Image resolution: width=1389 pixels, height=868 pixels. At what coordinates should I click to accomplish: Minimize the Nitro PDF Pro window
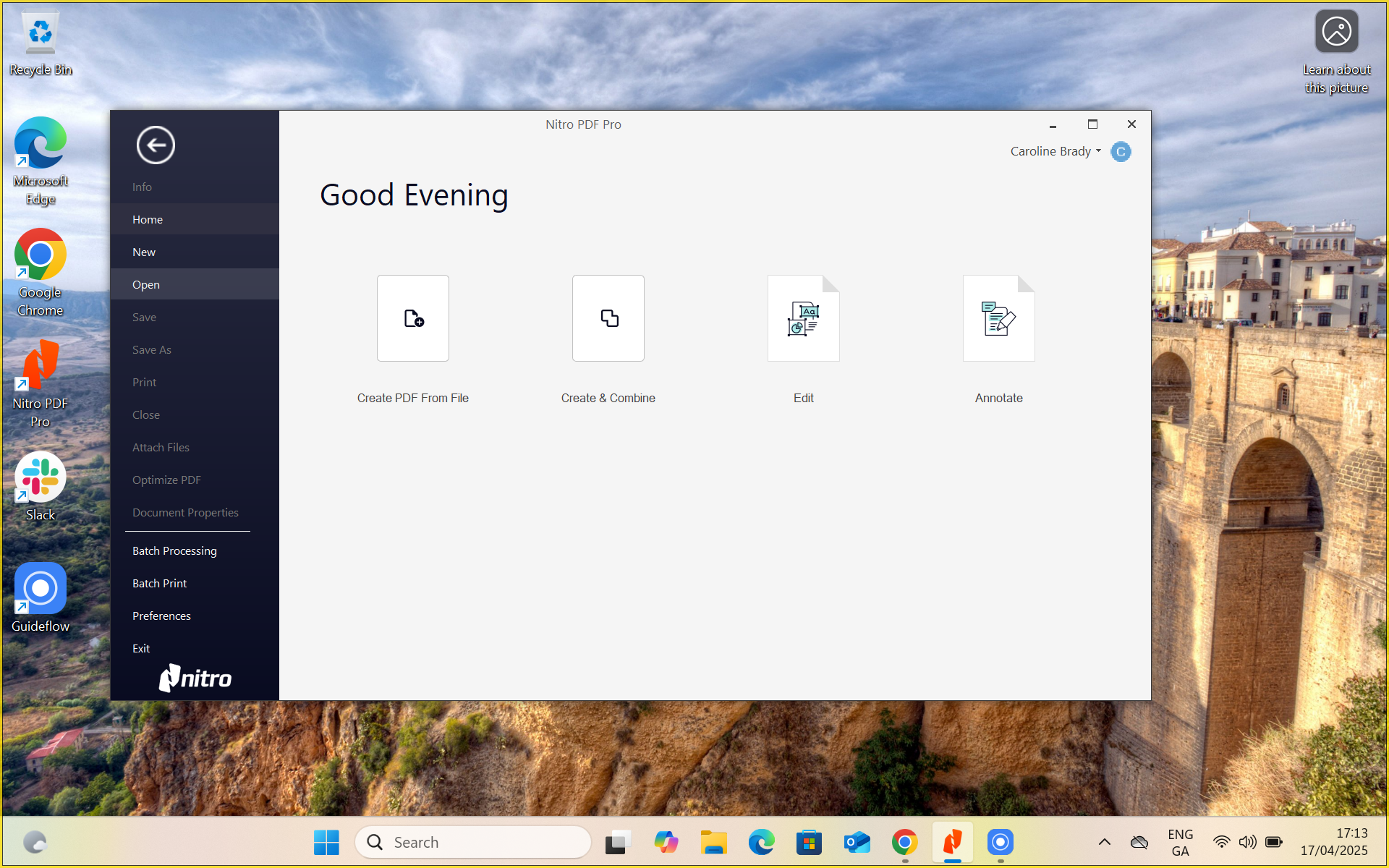(x=1053, y=124)
